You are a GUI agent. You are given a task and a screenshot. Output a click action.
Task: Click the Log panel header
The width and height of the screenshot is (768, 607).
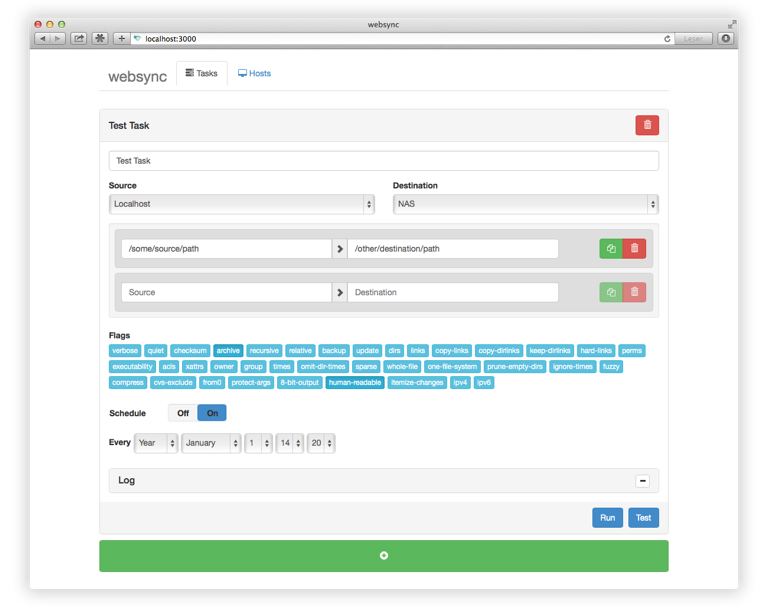[384, 481]
